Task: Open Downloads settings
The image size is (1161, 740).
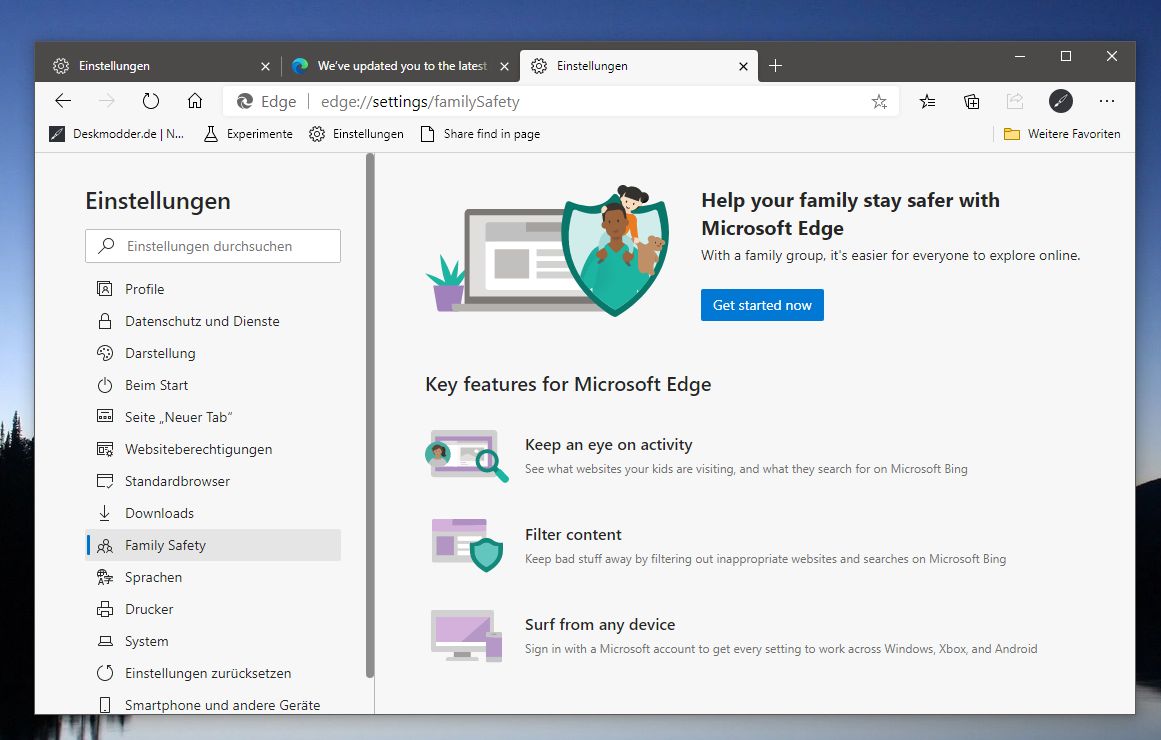Action: 213,513
